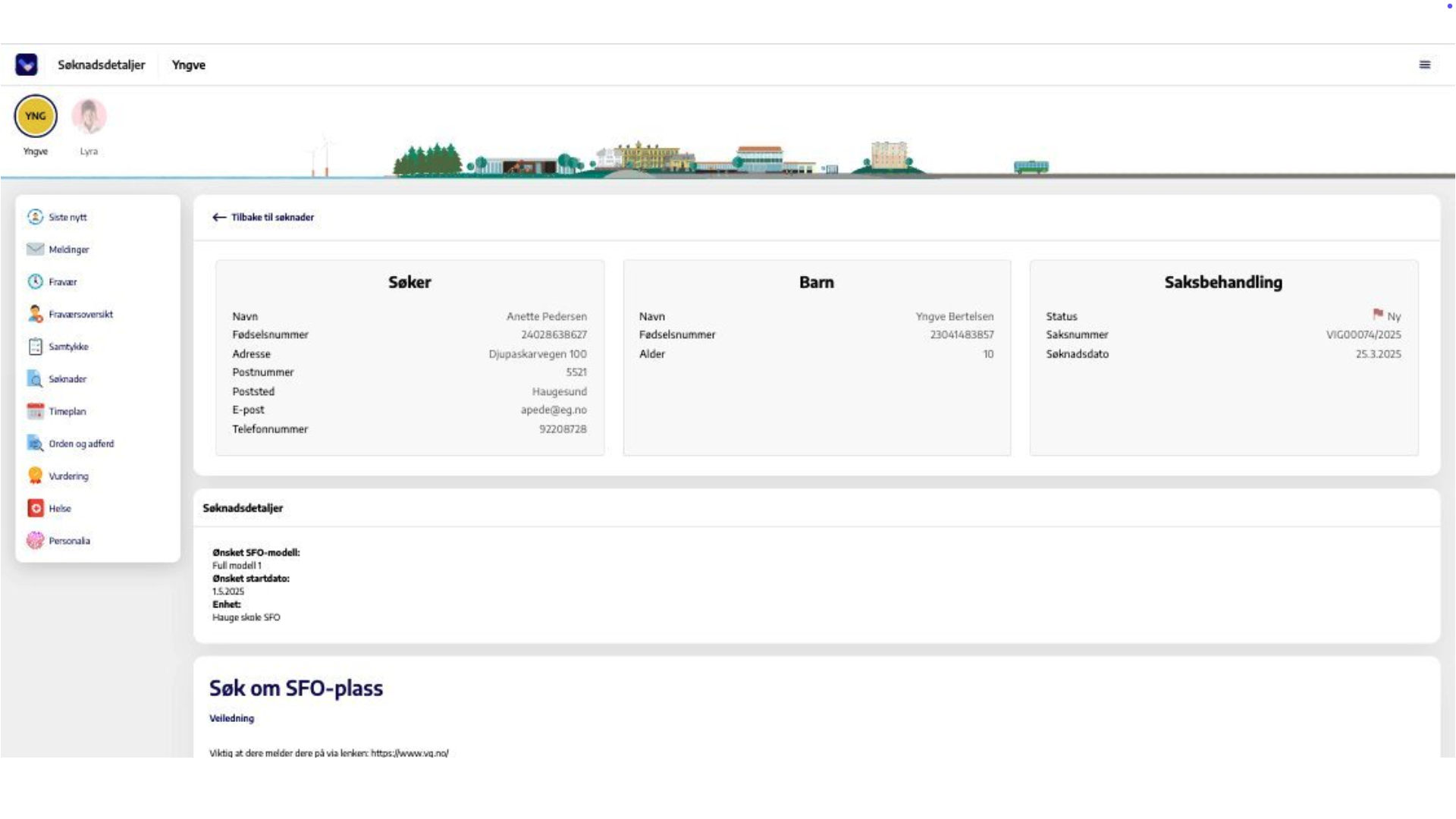Click the Søknadsdetaljer header title

click(x=101, y=64)
